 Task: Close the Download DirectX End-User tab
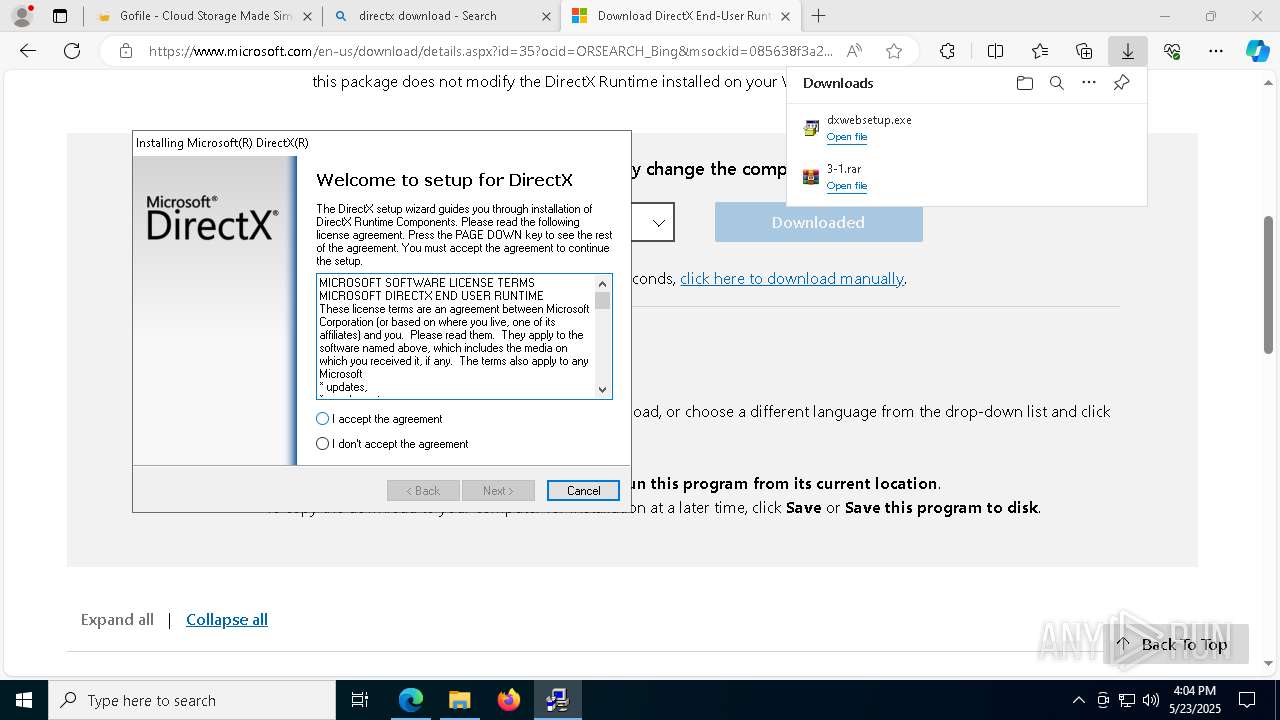[785, 16]
